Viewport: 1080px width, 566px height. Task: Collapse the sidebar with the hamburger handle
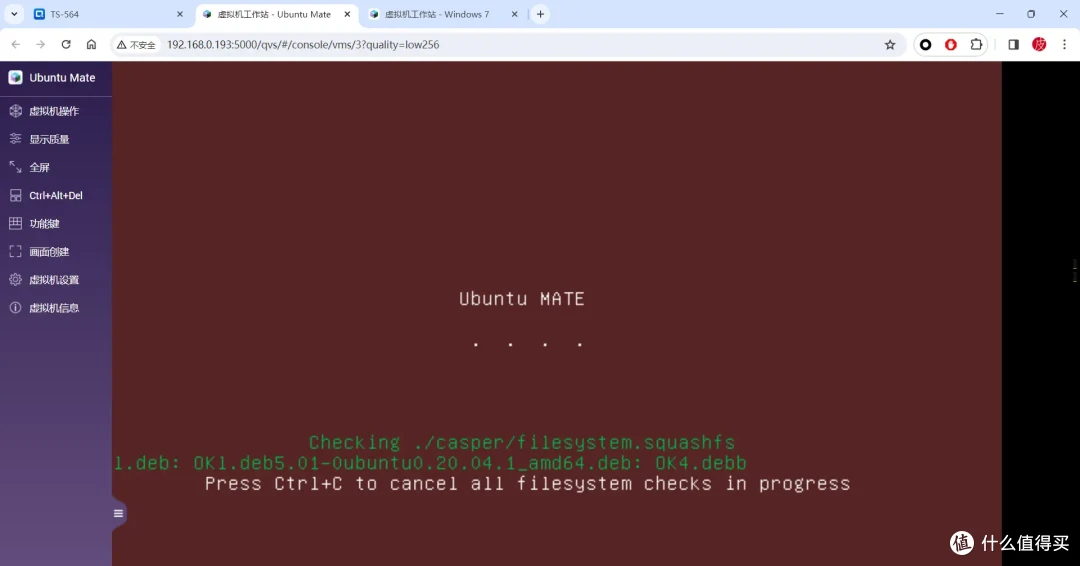pyautogui.click(x=118, y=514)
